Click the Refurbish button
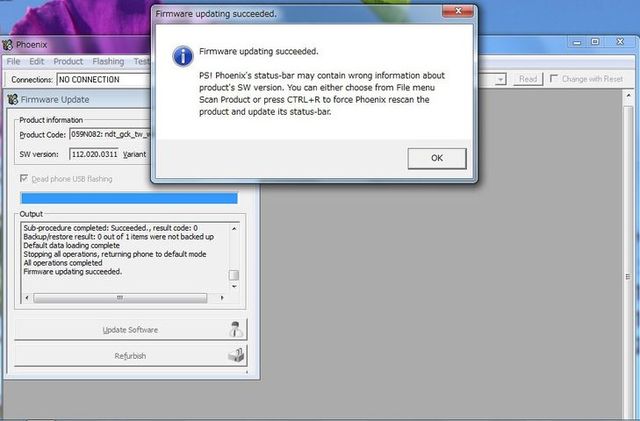This screenshot has width=640, height=421. (130, 355)
